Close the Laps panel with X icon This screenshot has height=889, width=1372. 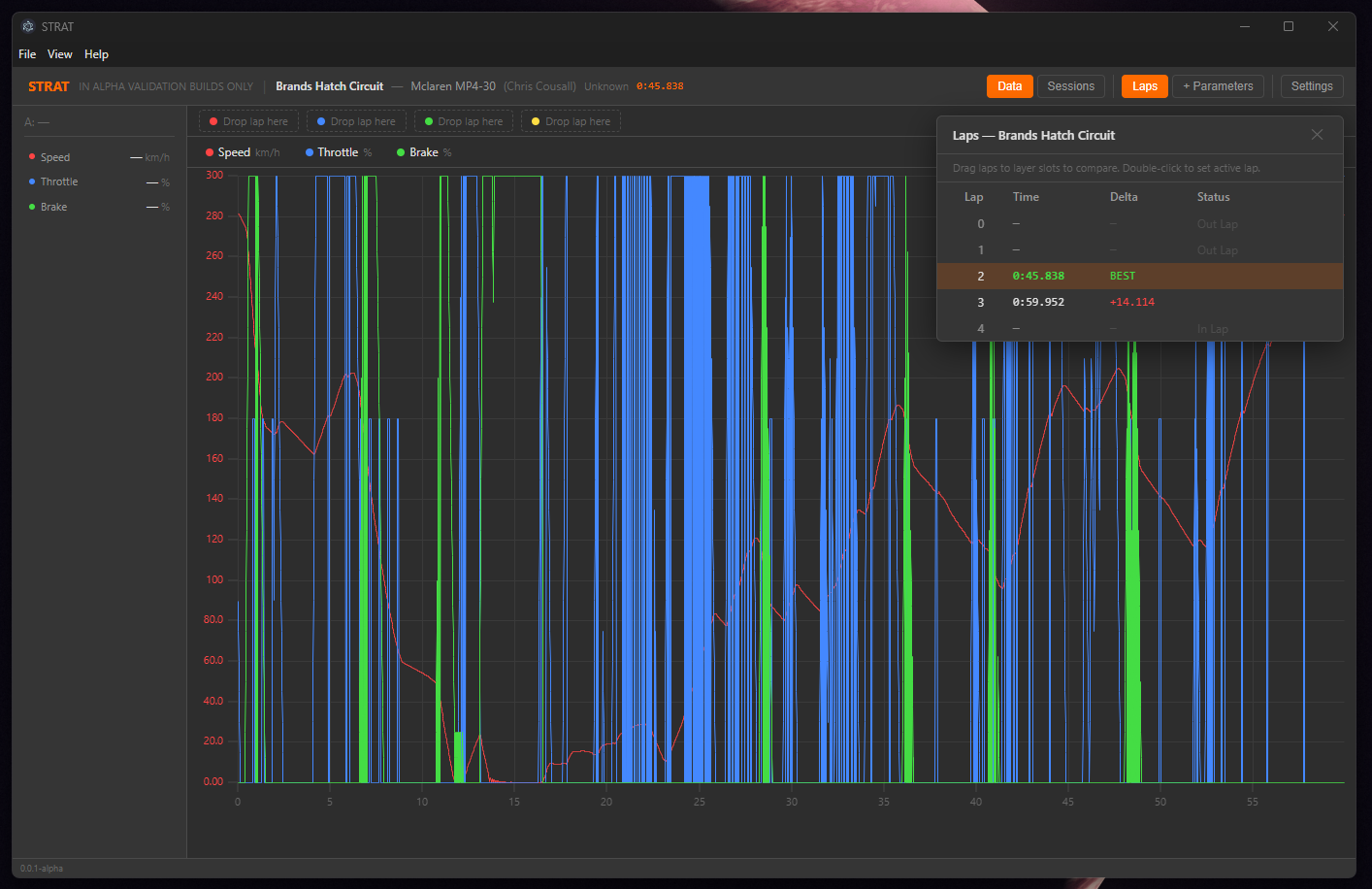1317,135
